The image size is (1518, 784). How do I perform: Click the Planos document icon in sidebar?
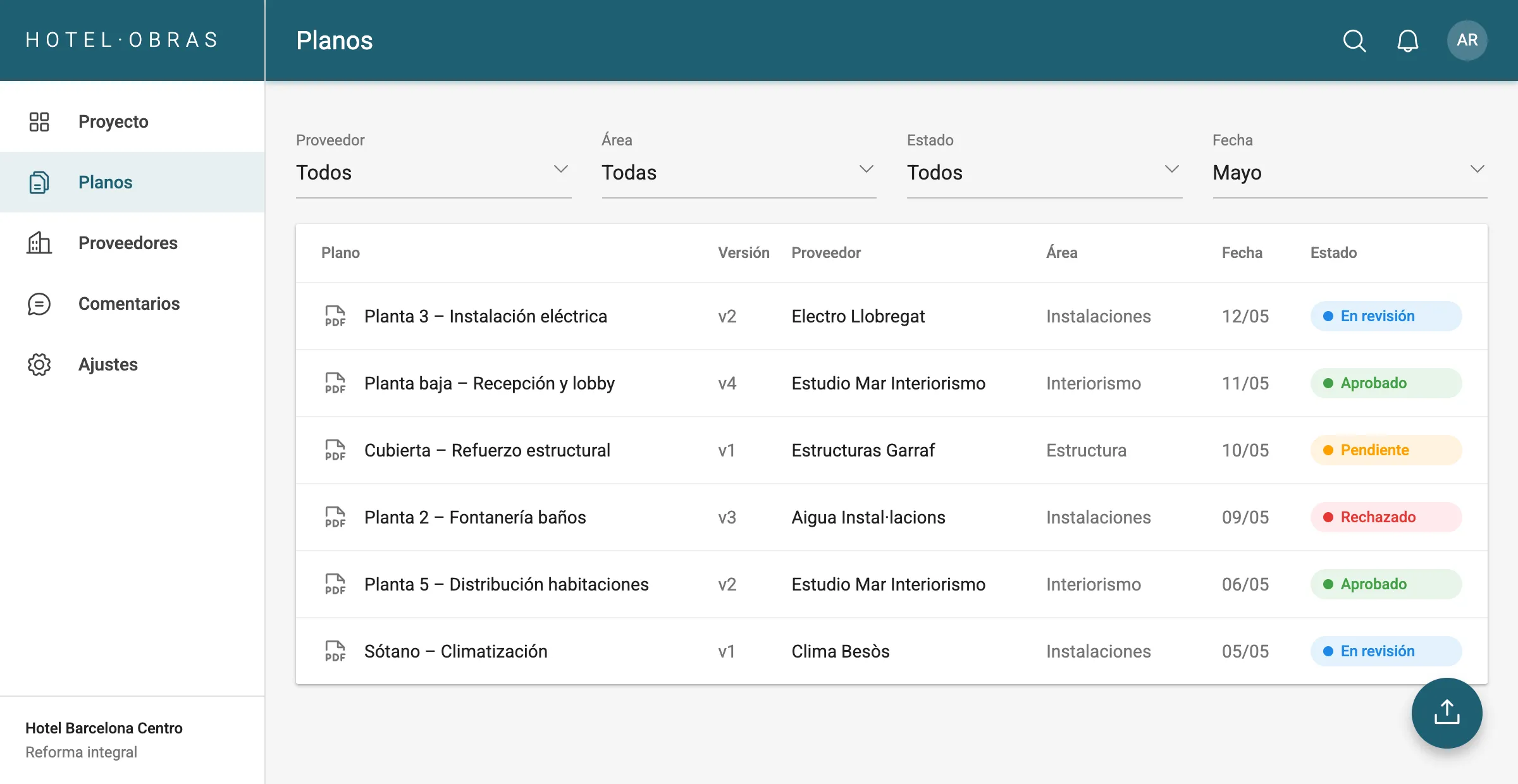pos(39,182)
